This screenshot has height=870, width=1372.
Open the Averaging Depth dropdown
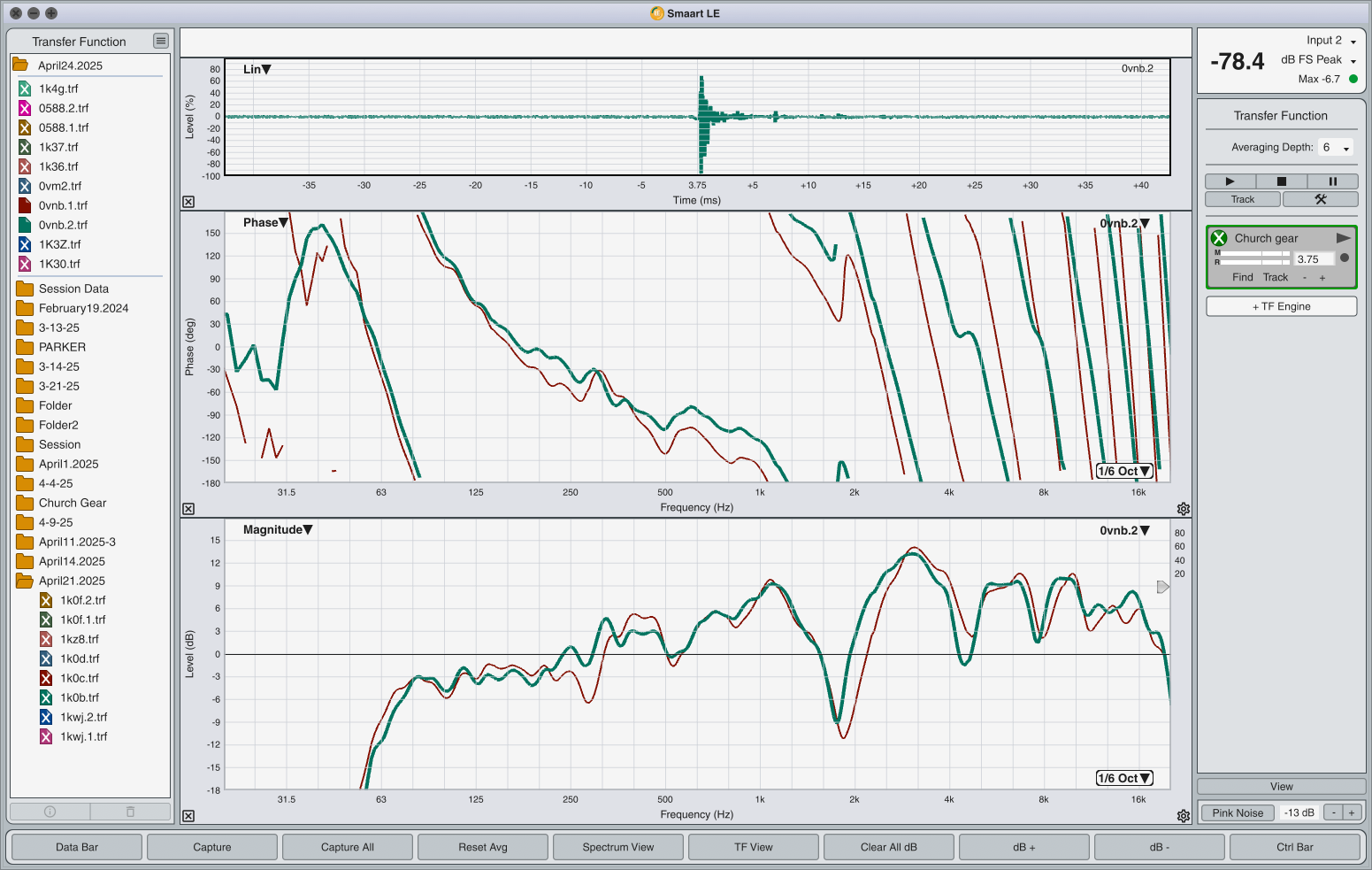pyautogui.click(x=1336, y=148)
